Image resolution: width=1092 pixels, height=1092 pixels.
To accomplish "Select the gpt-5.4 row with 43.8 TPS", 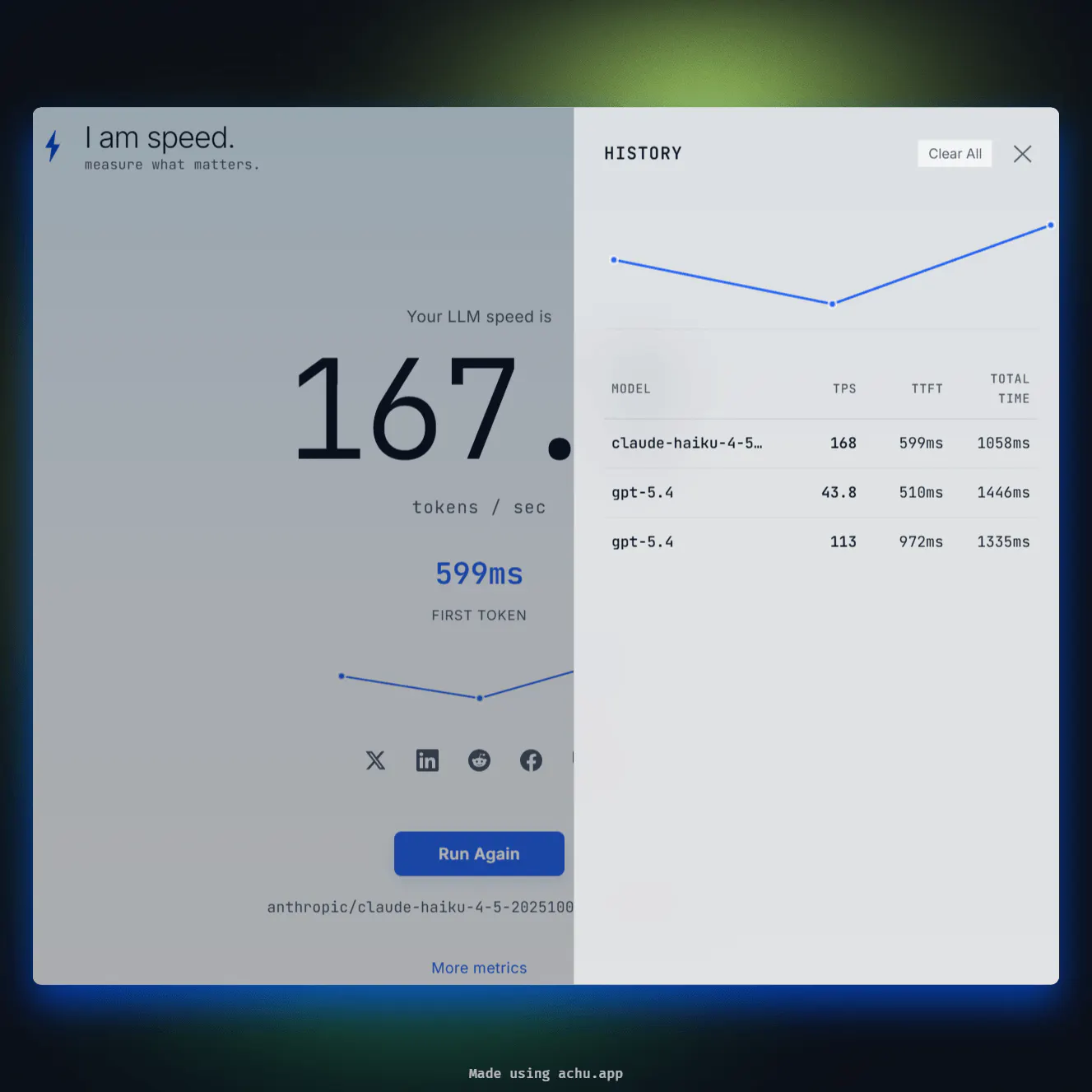I will pos(820,493).
